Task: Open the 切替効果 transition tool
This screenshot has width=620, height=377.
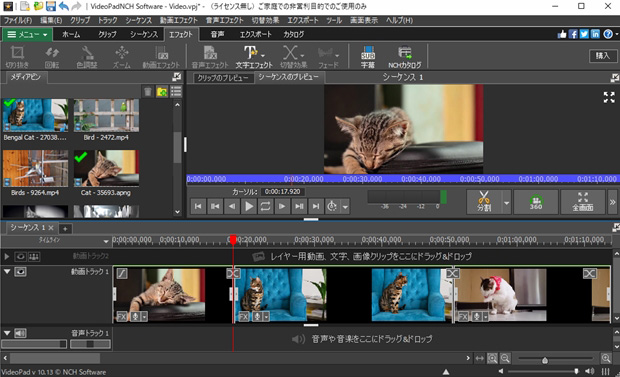Action: point(293,57)
